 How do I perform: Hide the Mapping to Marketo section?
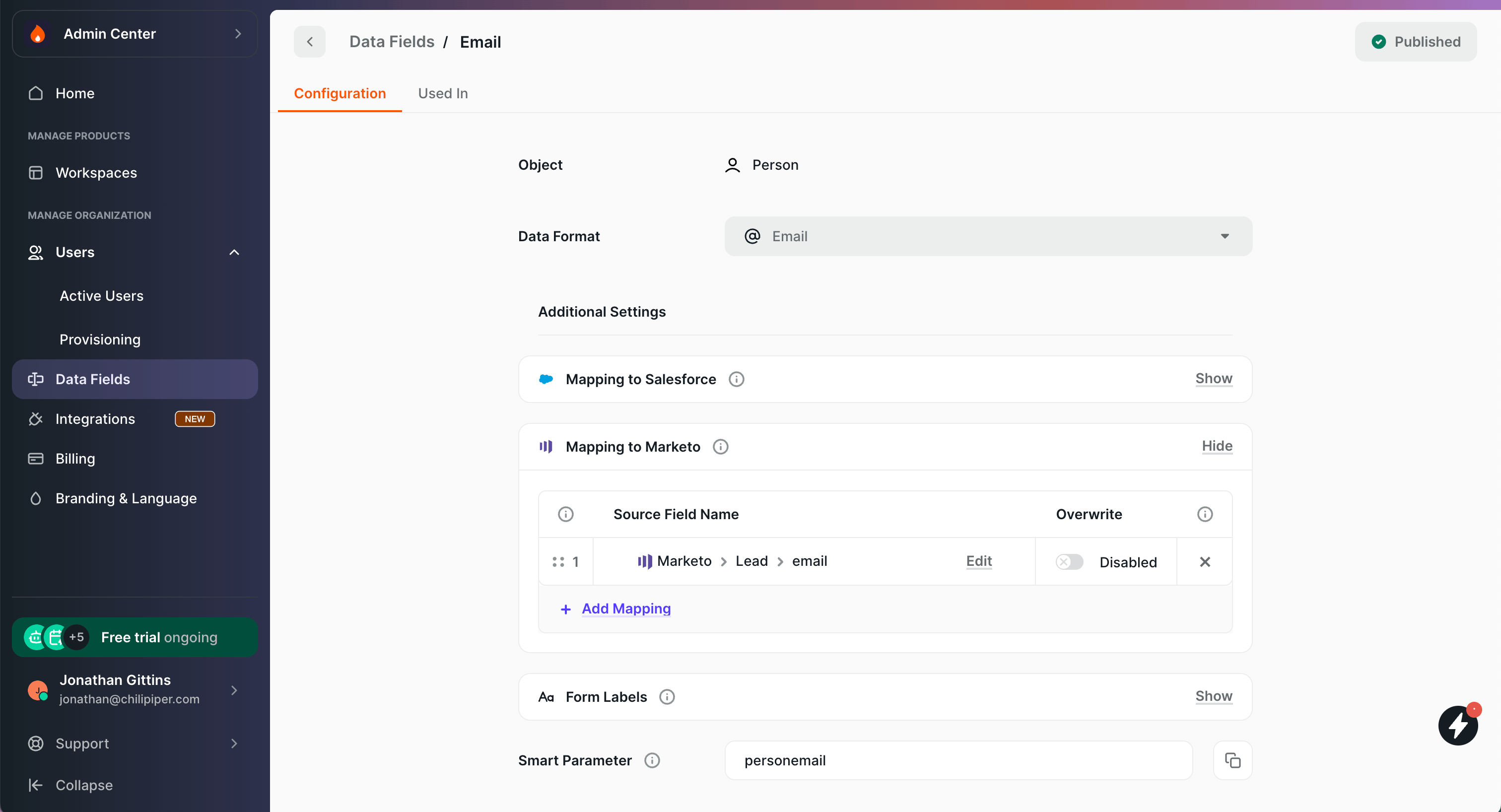point(1217,446)
